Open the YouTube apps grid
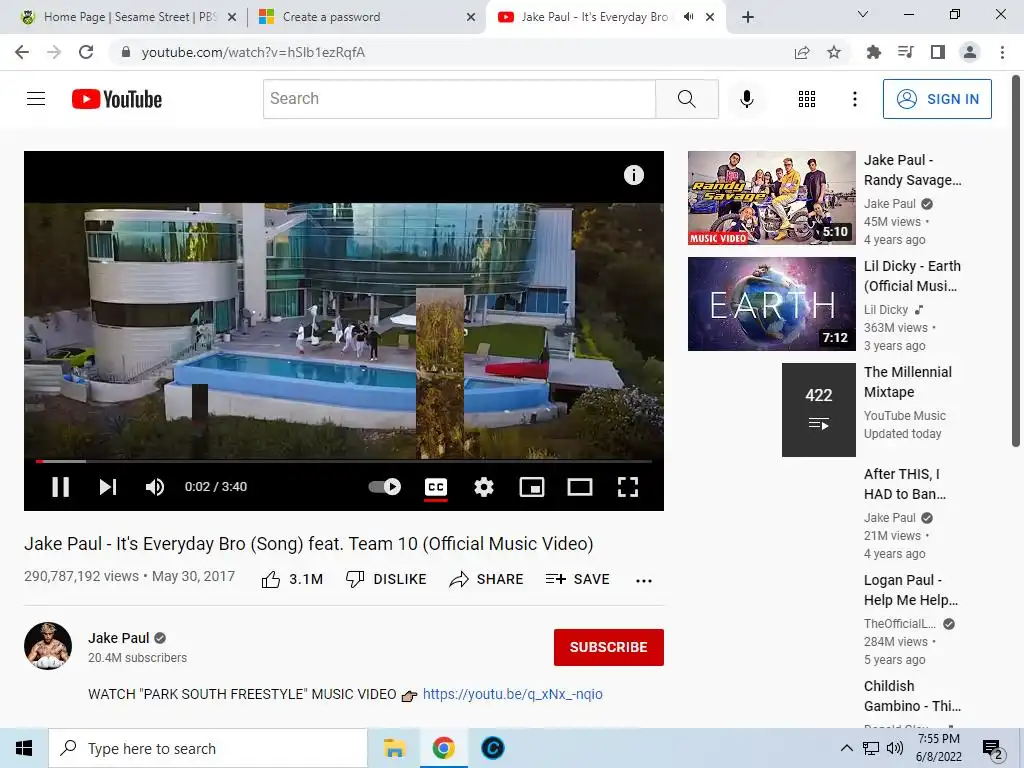Screen dimensions: 1024x768 click(x=807, y=99)
